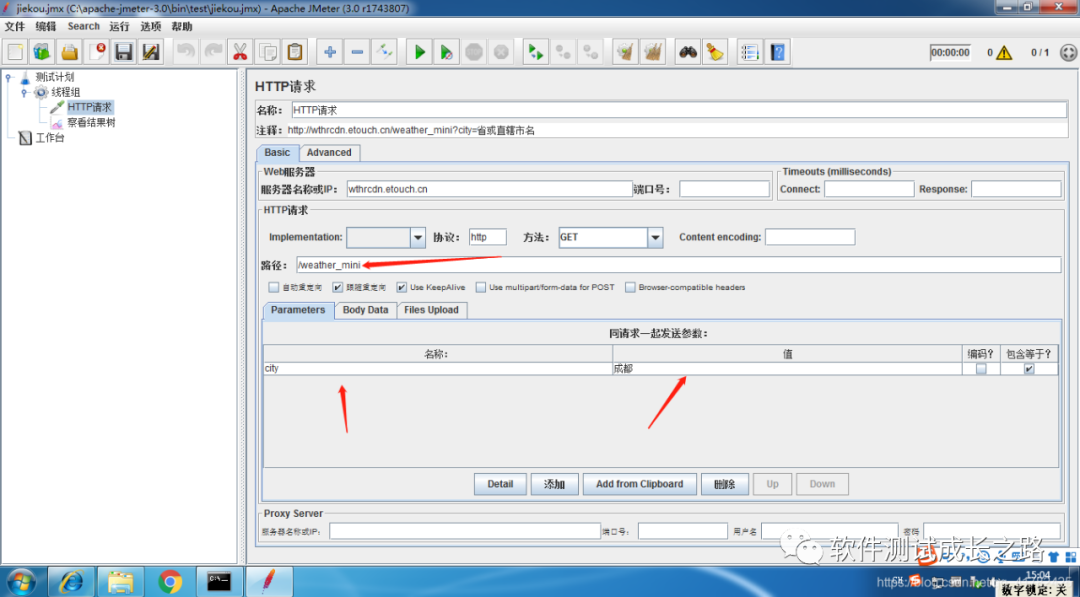The width and height of the screenshot is (1080, 597).
Task: Open Chrome from the Windows taskbar
Action: [170, 582]
